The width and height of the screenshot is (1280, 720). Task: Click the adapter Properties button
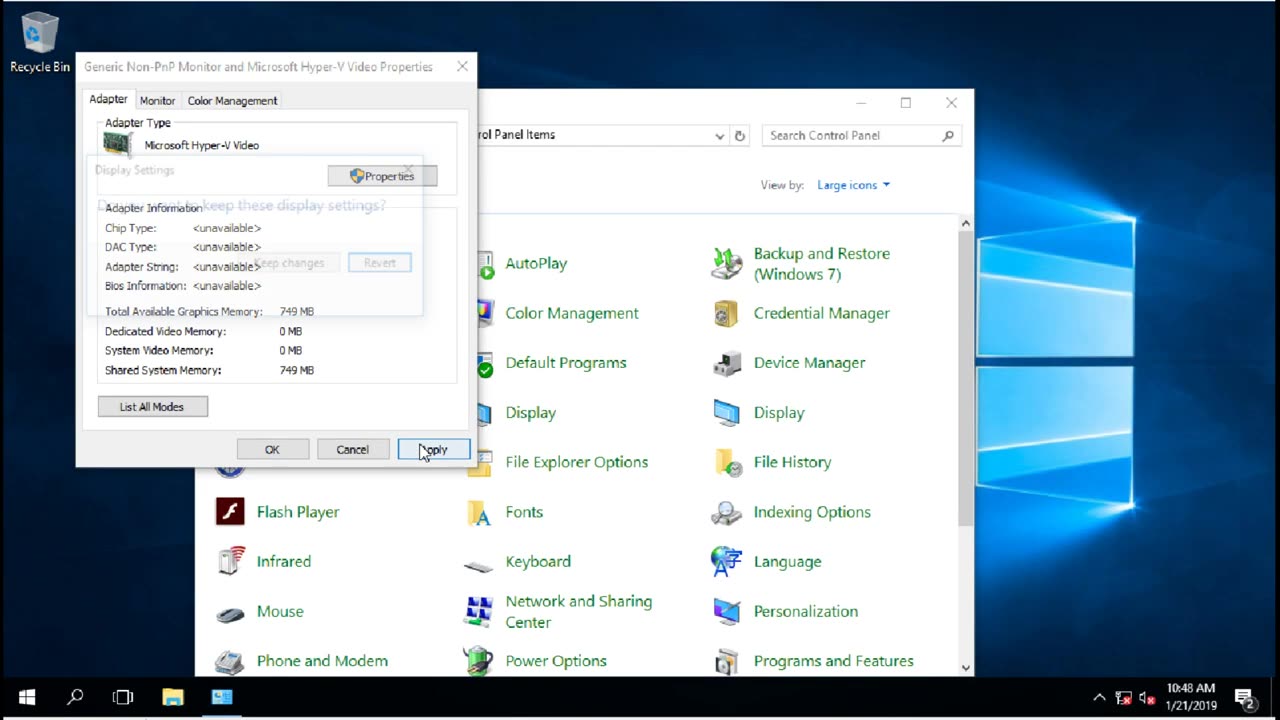pyautogui.click(x=382, y=176)
